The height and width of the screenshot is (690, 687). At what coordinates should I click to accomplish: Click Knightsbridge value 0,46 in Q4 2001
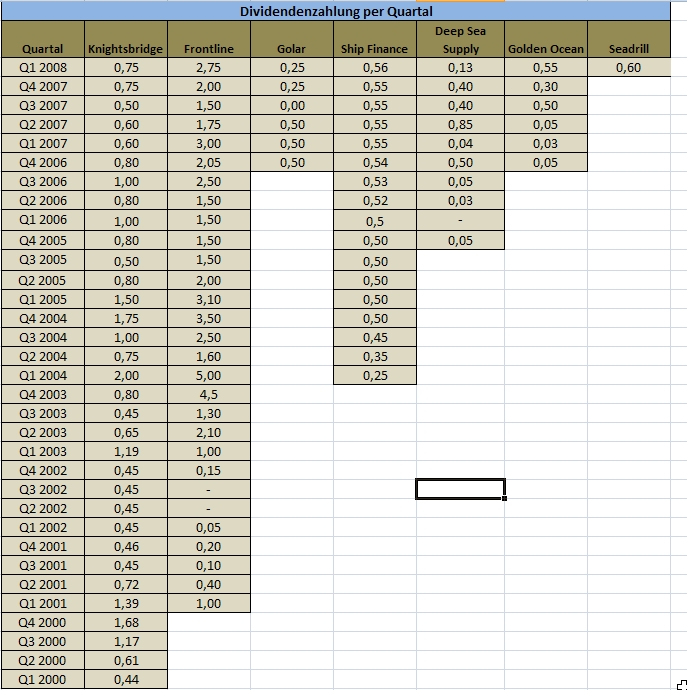126,546
